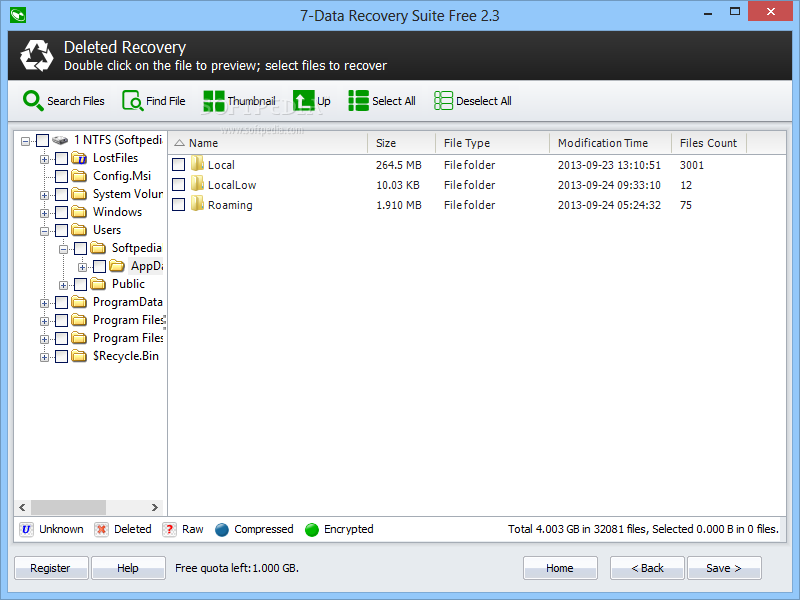Expand the ProgramData tree node
Image resolution: width=800 pixels, height=600 pixels.
[44, 303]
